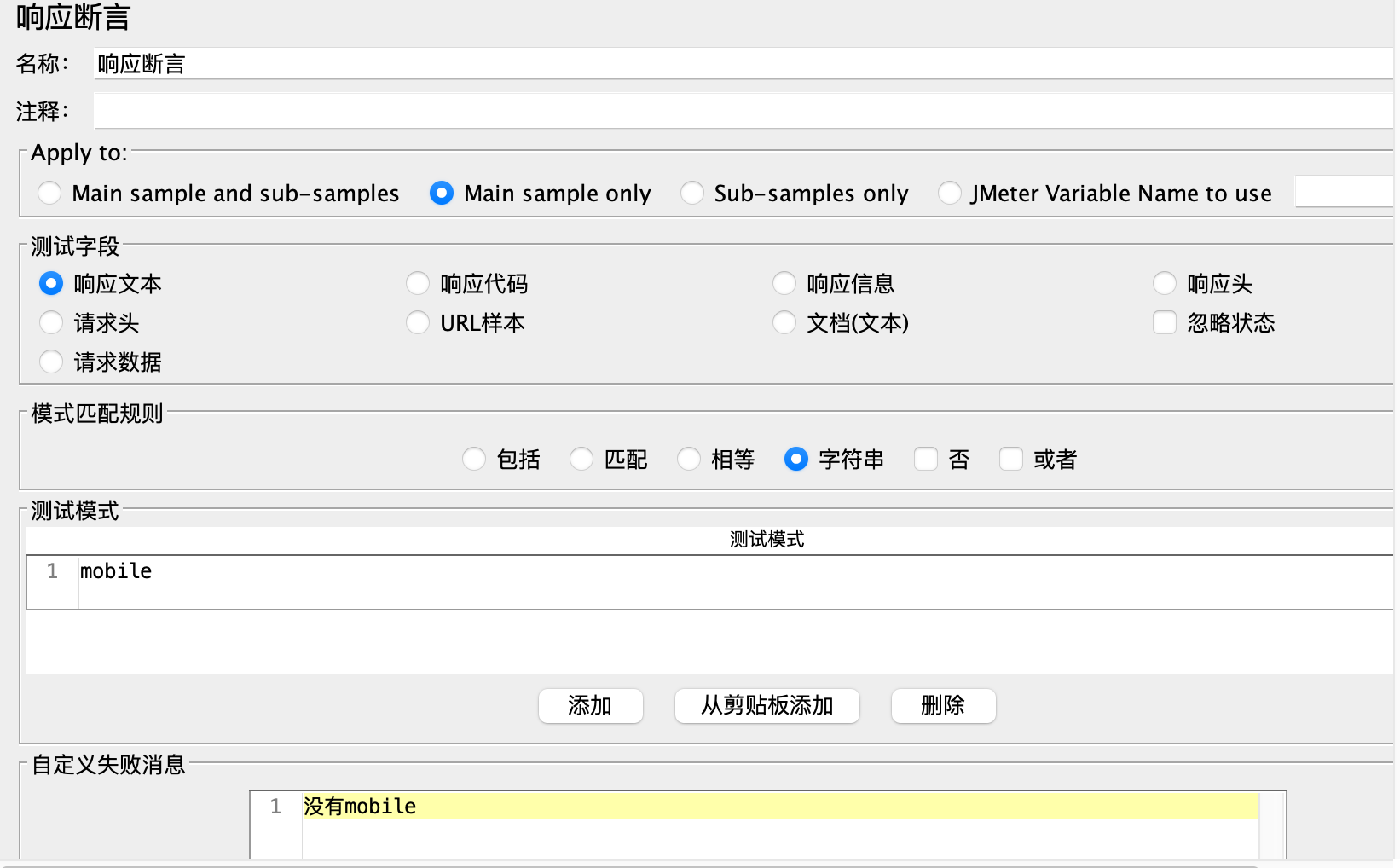Click the 添加 button

point(591,706)
